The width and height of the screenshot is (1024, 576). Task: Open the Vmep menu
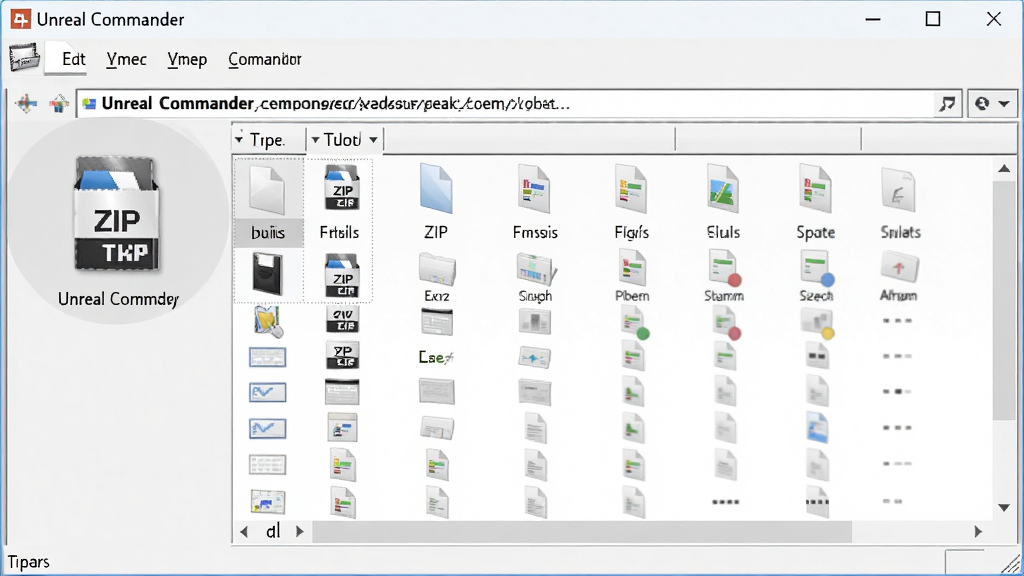point(187,59)
